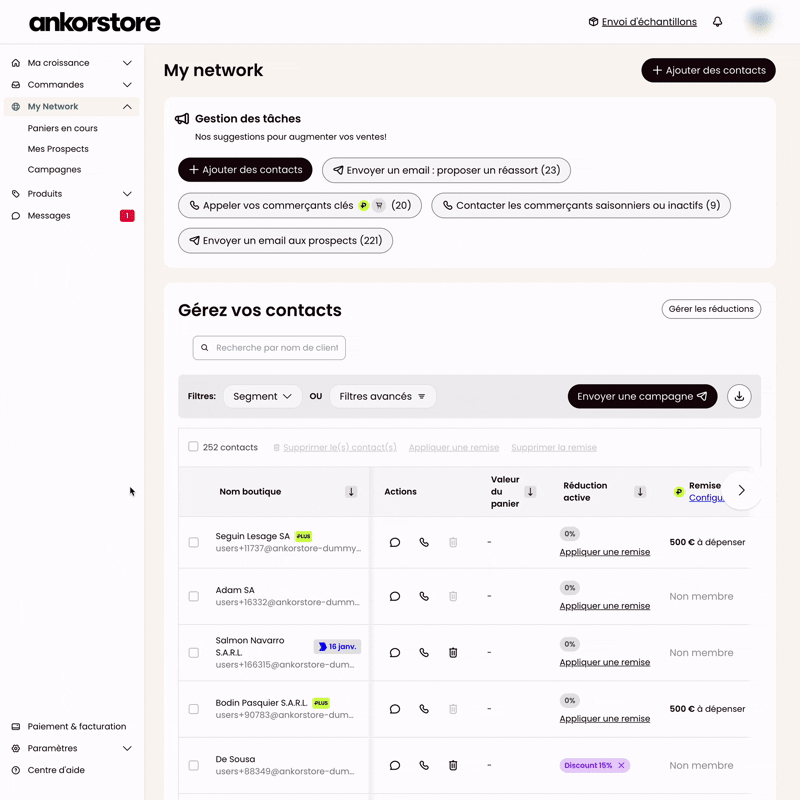This screenshot has height=800, width=800.
Task: Click Envoyer une campagne button
Action: [x=642, y=396]
